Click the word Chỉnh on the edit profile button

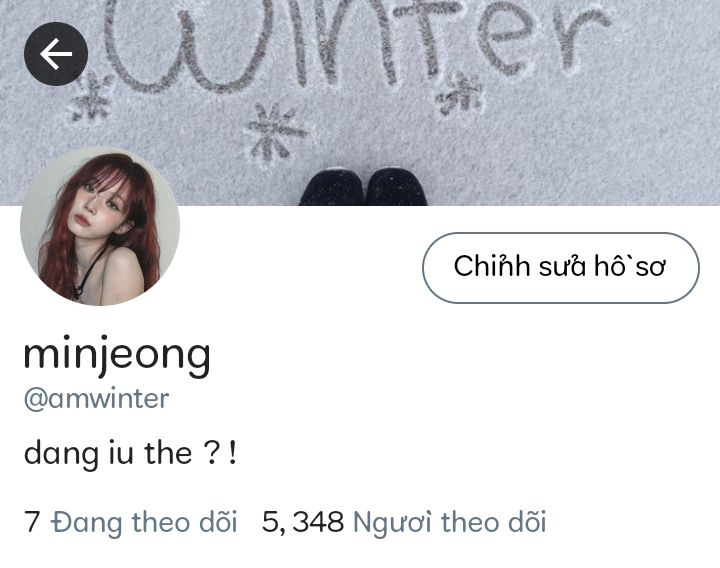pos(492,266)
